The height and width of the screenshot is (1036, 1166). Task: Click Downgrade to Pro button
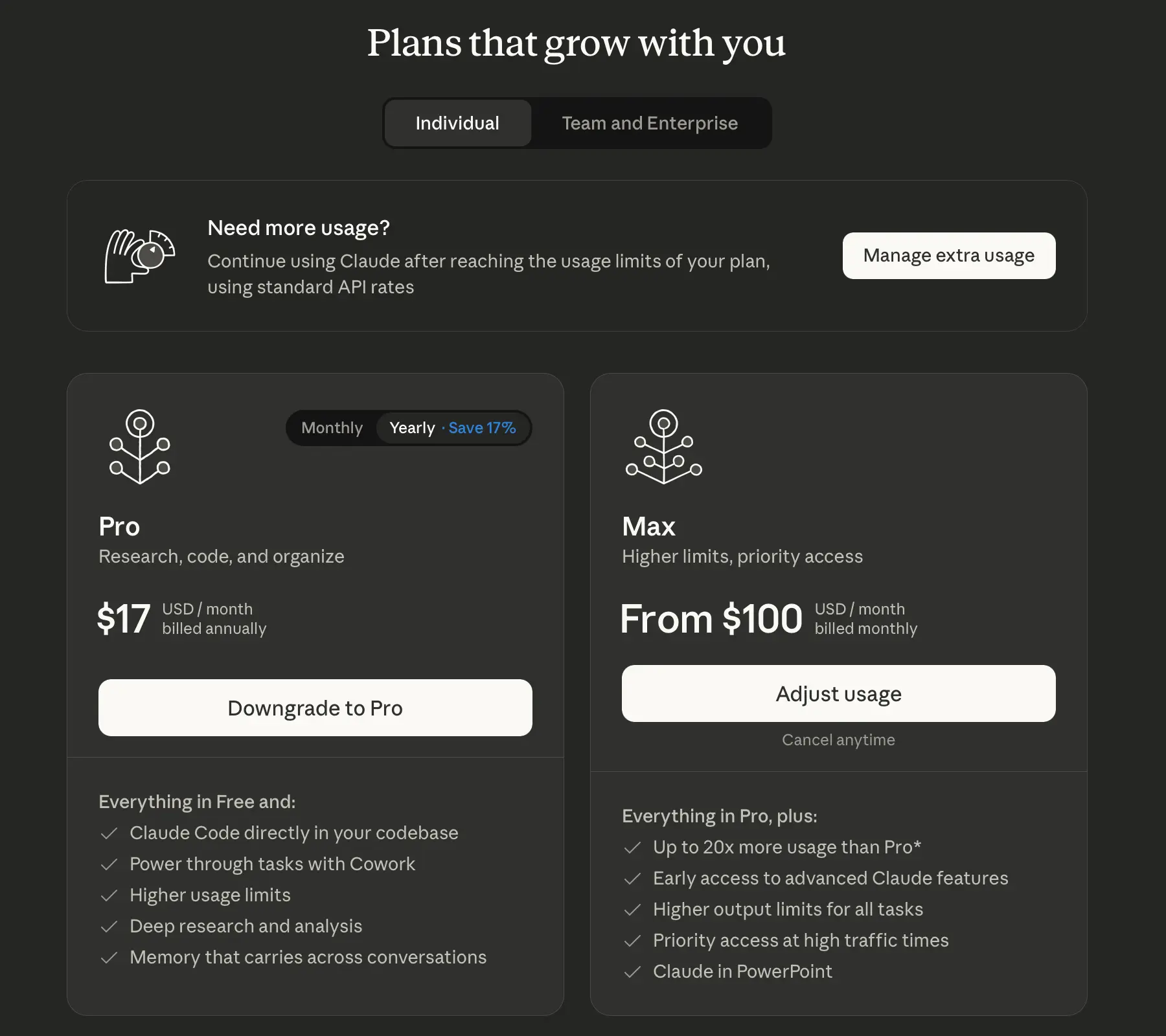[x=315, y=708]
